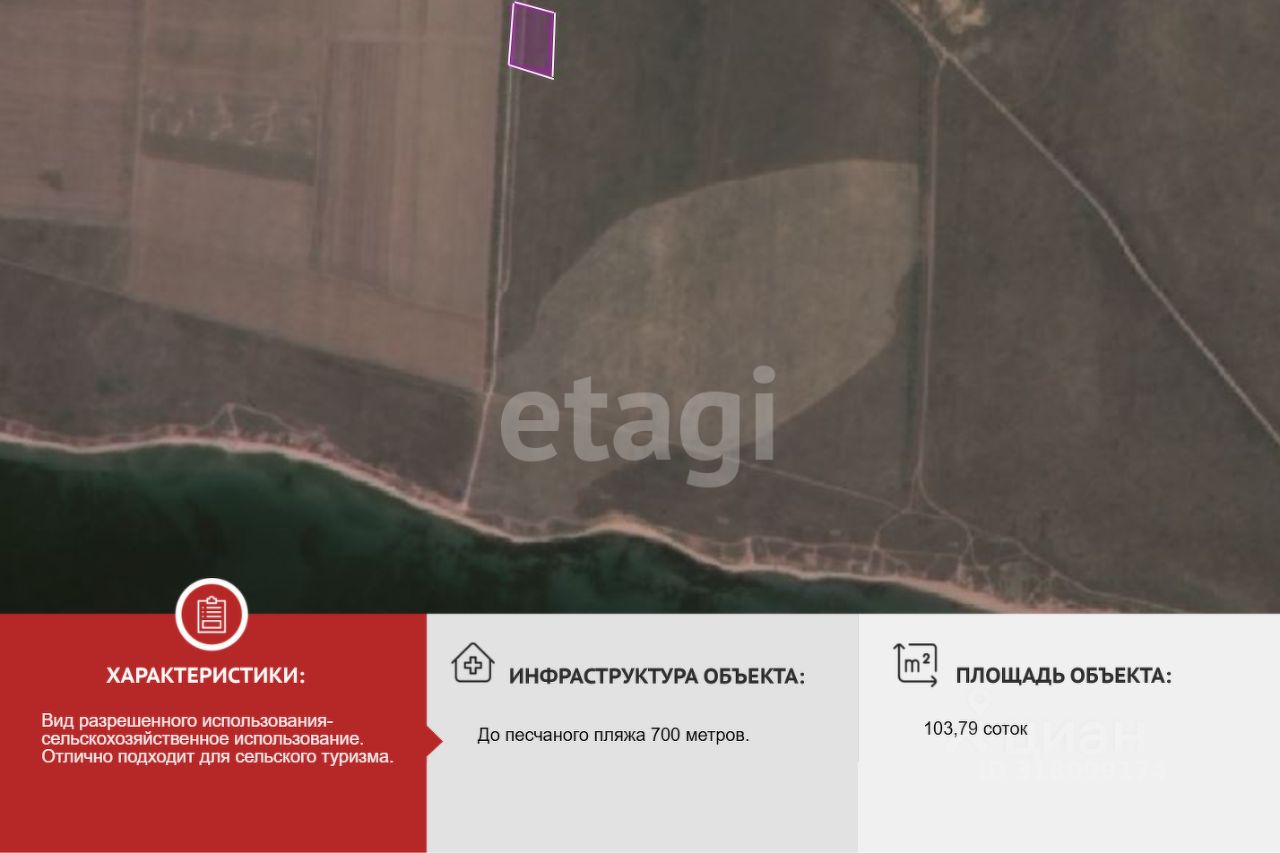Click the house infrastructure icon
The image size is (1280, 853).
[473, 663]
